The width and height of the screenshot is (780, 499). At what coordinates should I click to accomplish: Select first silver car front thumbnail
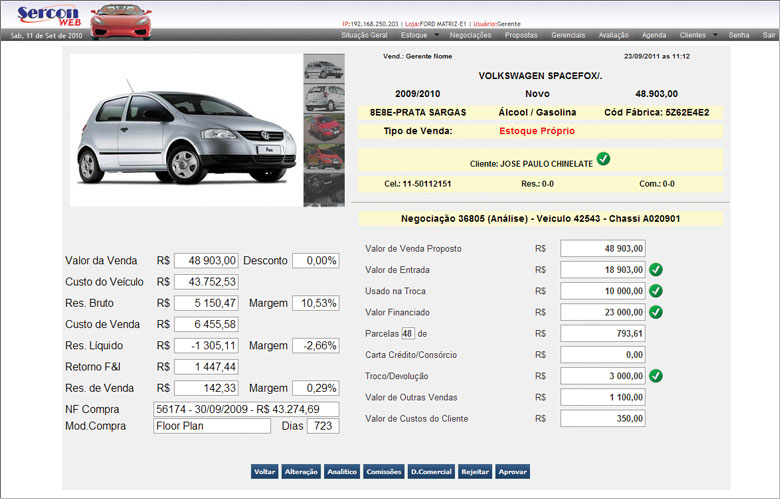tap(324, 69)
